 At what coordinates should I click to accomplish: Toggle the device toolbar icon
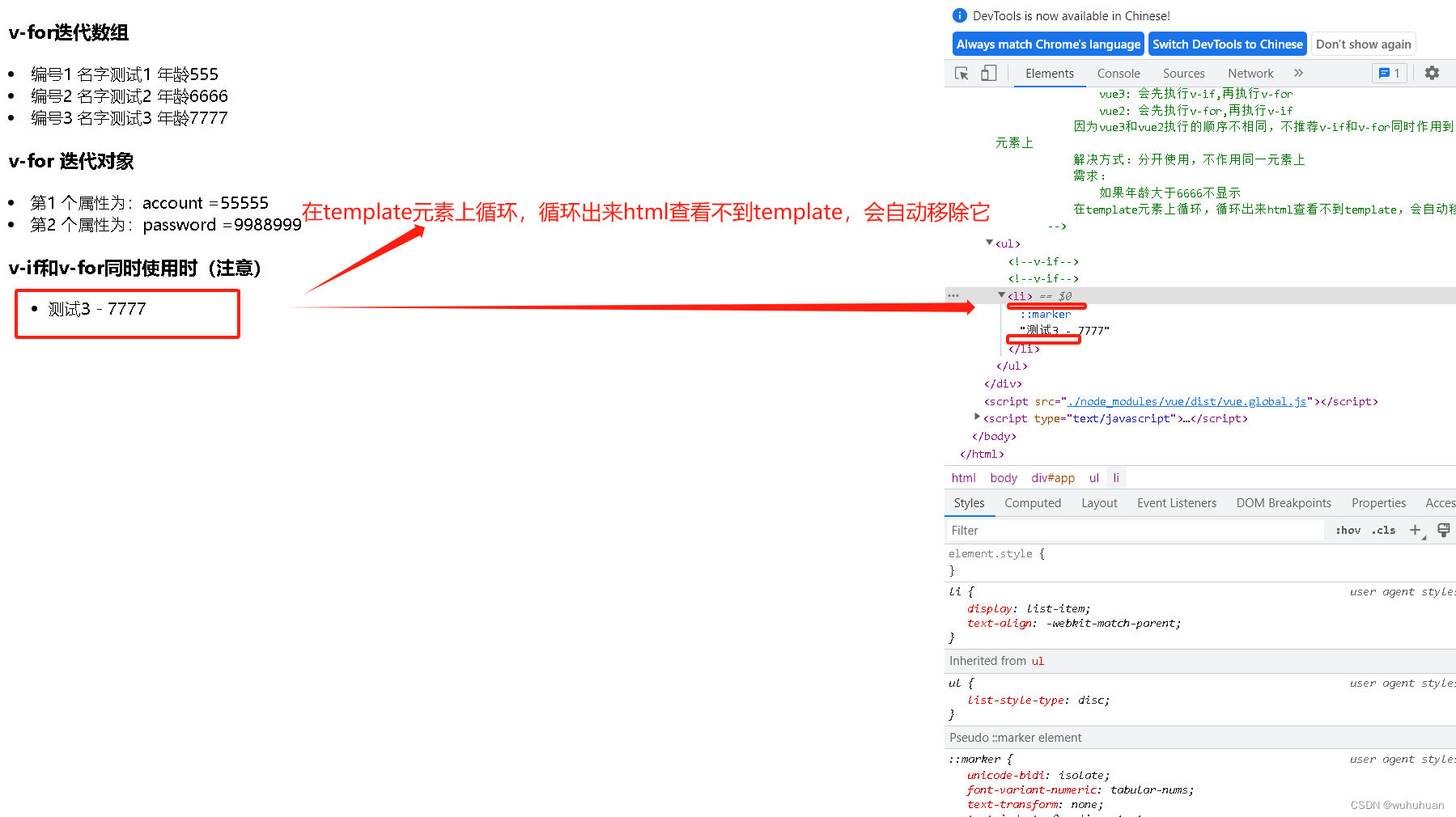pos(988,73)
